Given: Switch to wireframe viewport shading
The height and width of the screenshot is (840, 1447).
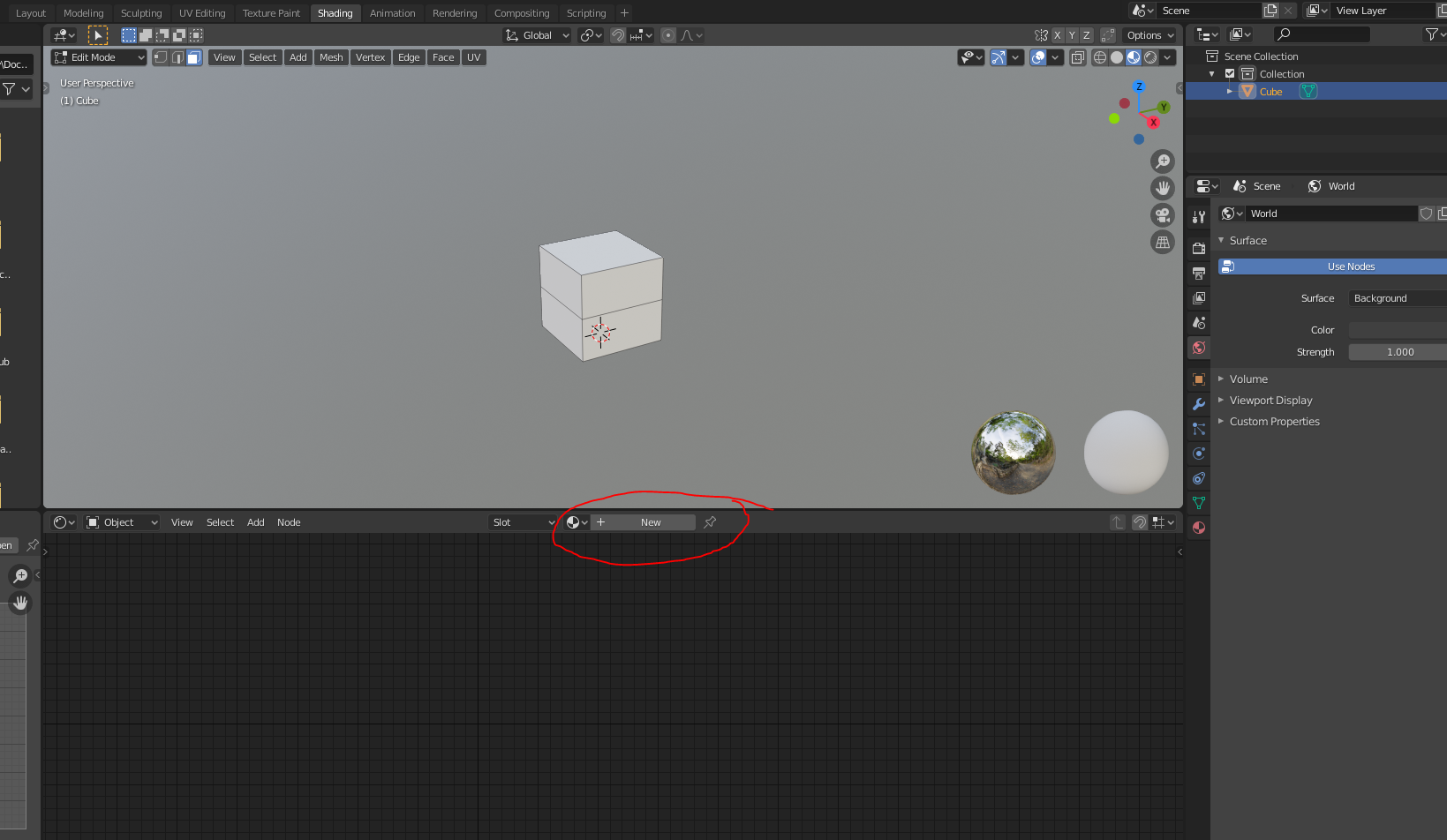Looking at the screenshot, I should (1100, 57).
